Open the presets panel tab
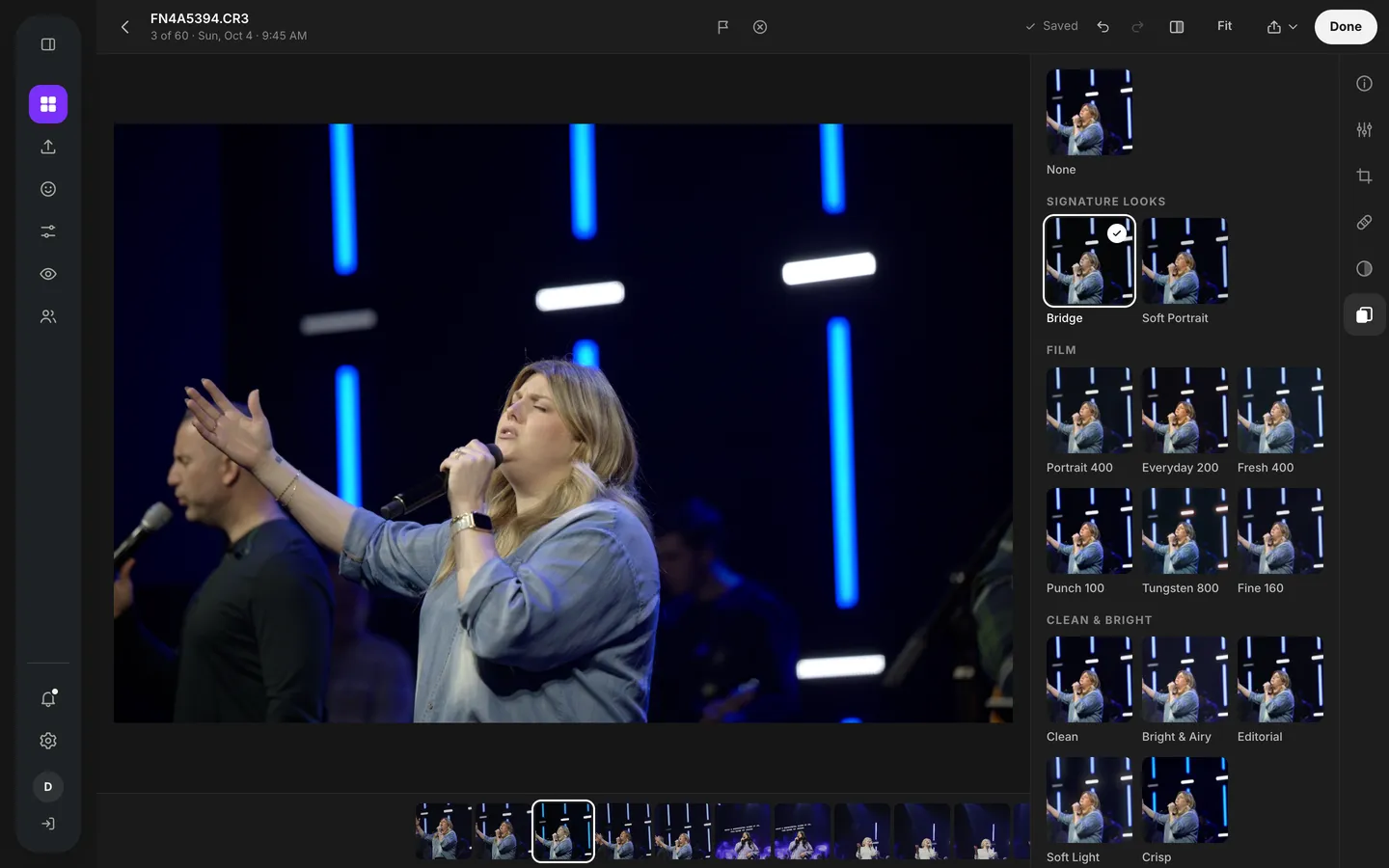Viewport: 1389px width, 868px height. click(1364, 314)
